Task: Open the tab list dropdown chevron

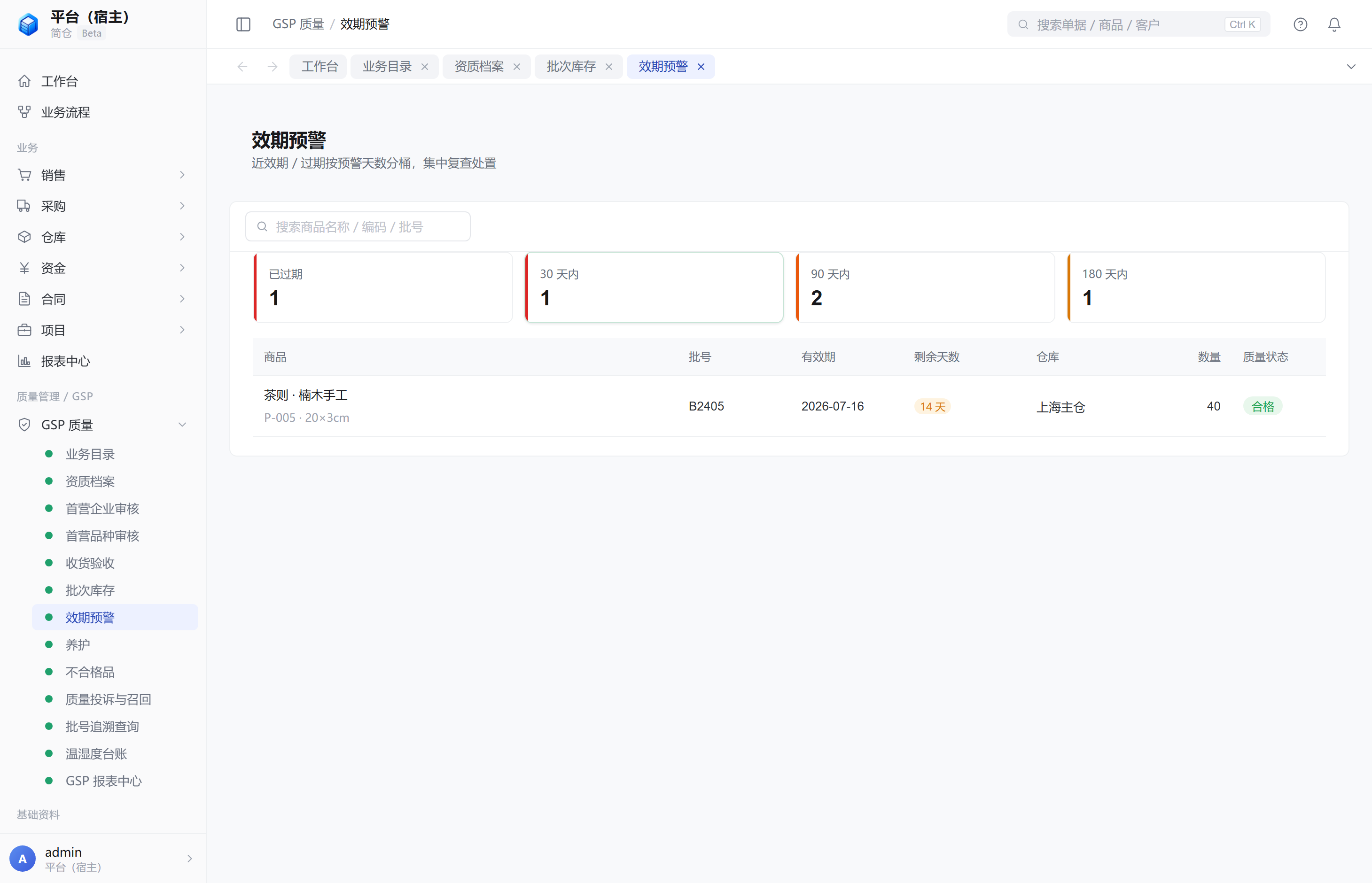Action: click(1351, 67)
